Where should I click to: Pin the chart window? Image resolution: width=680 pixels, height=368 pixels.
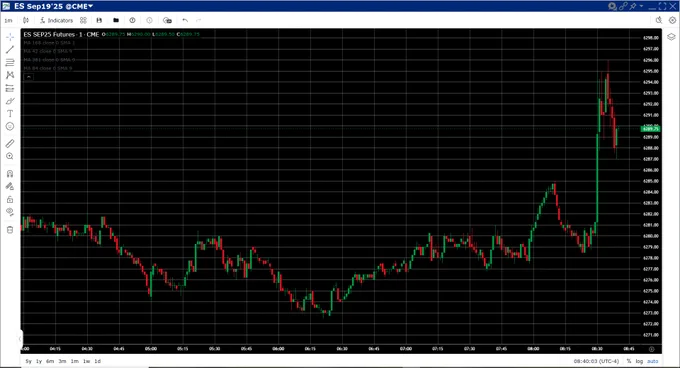coord(634,6)
